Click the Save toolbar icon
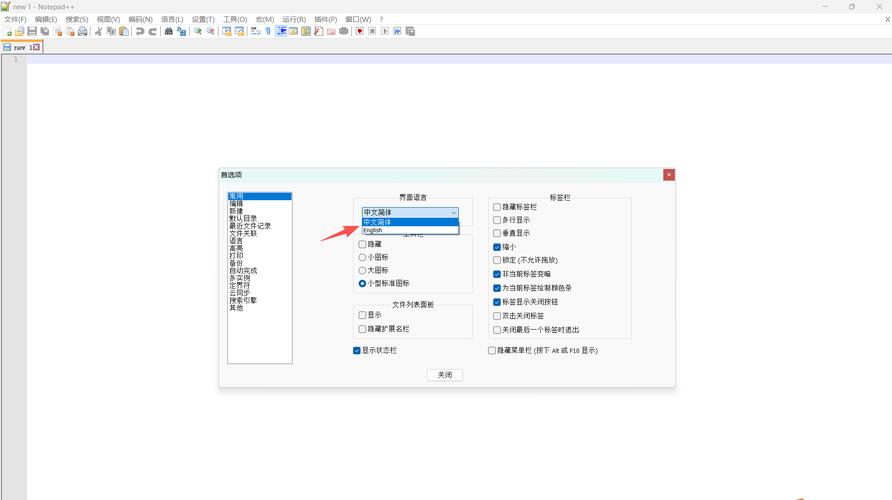The height and width of the screenshot is (500, 892). click(x=32, y=31)
